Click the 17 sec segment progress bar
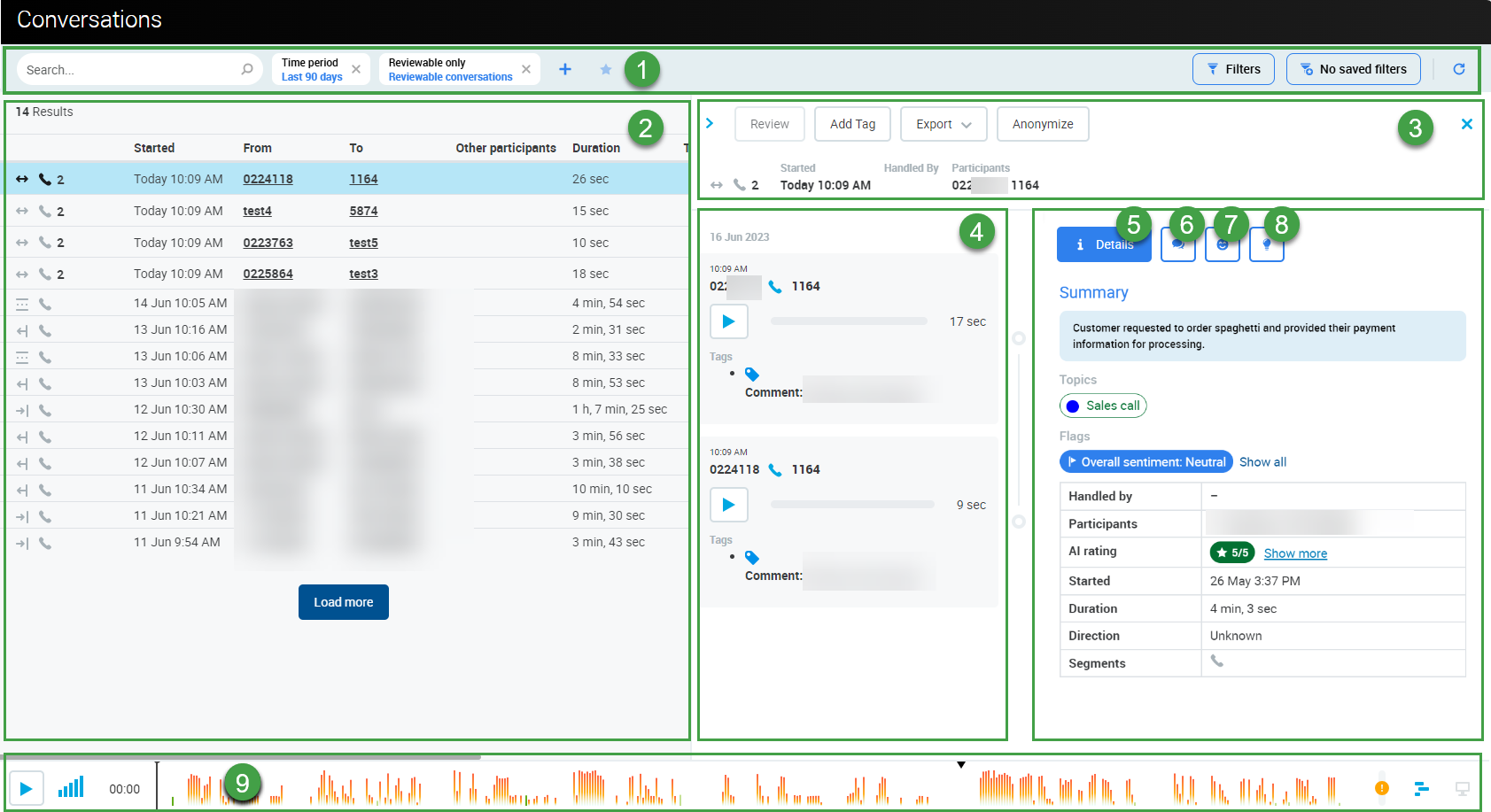Screen dimensions: 1491x812 click(848, 321)
